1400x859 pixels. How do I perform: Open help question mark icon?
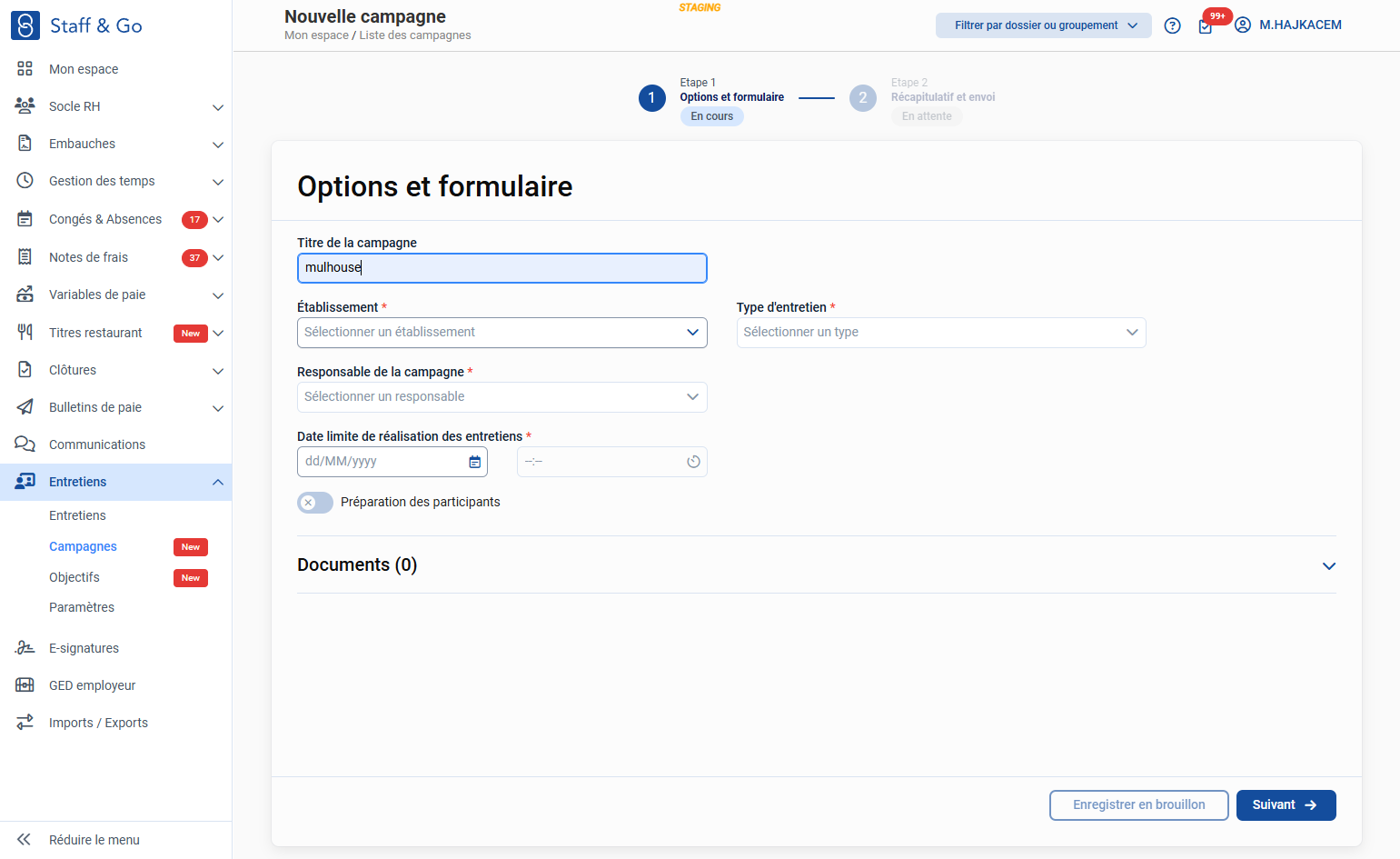coord(1173,25)
